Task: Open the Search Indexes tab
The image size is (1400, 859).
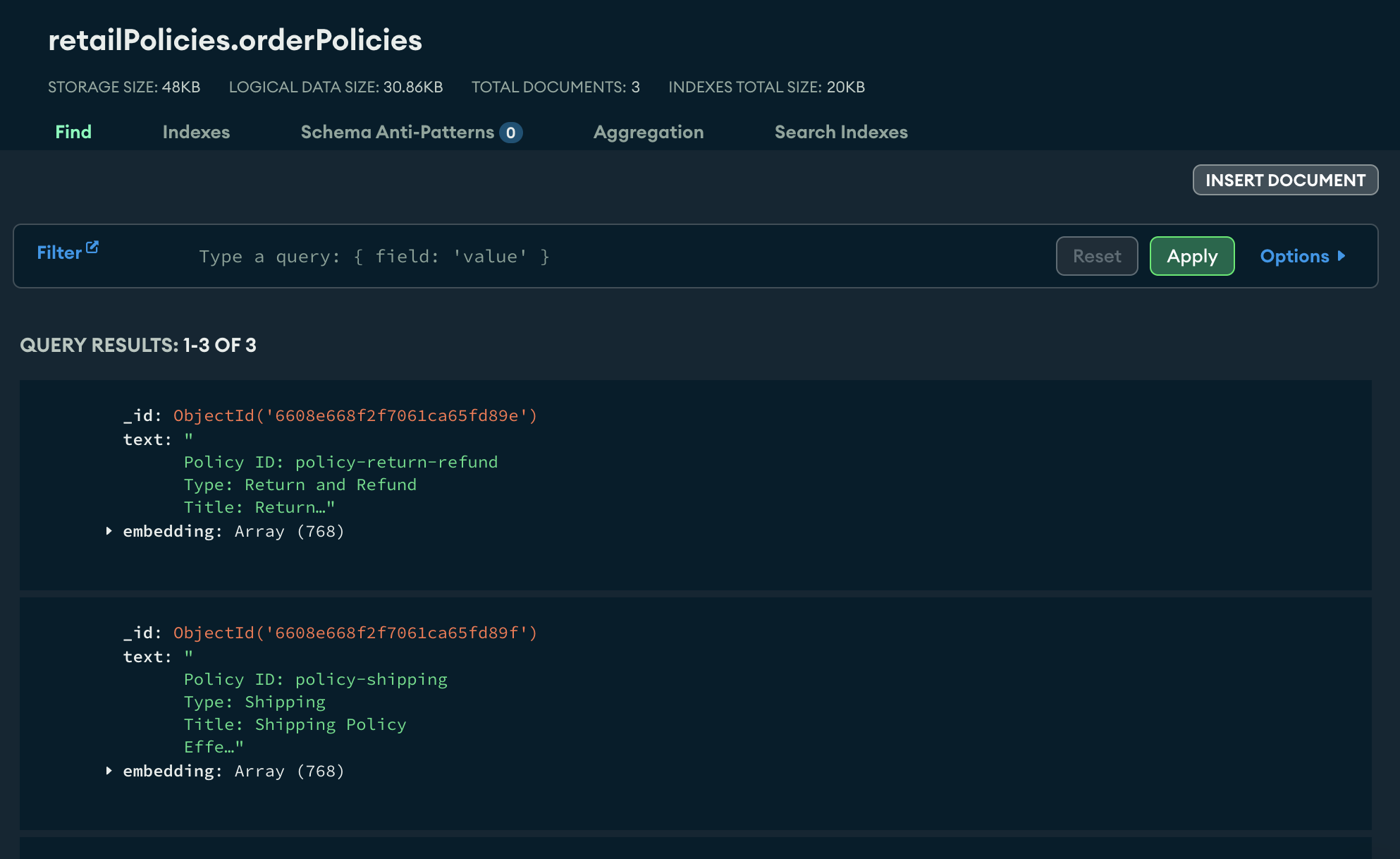Action: [x=841, y=132]
